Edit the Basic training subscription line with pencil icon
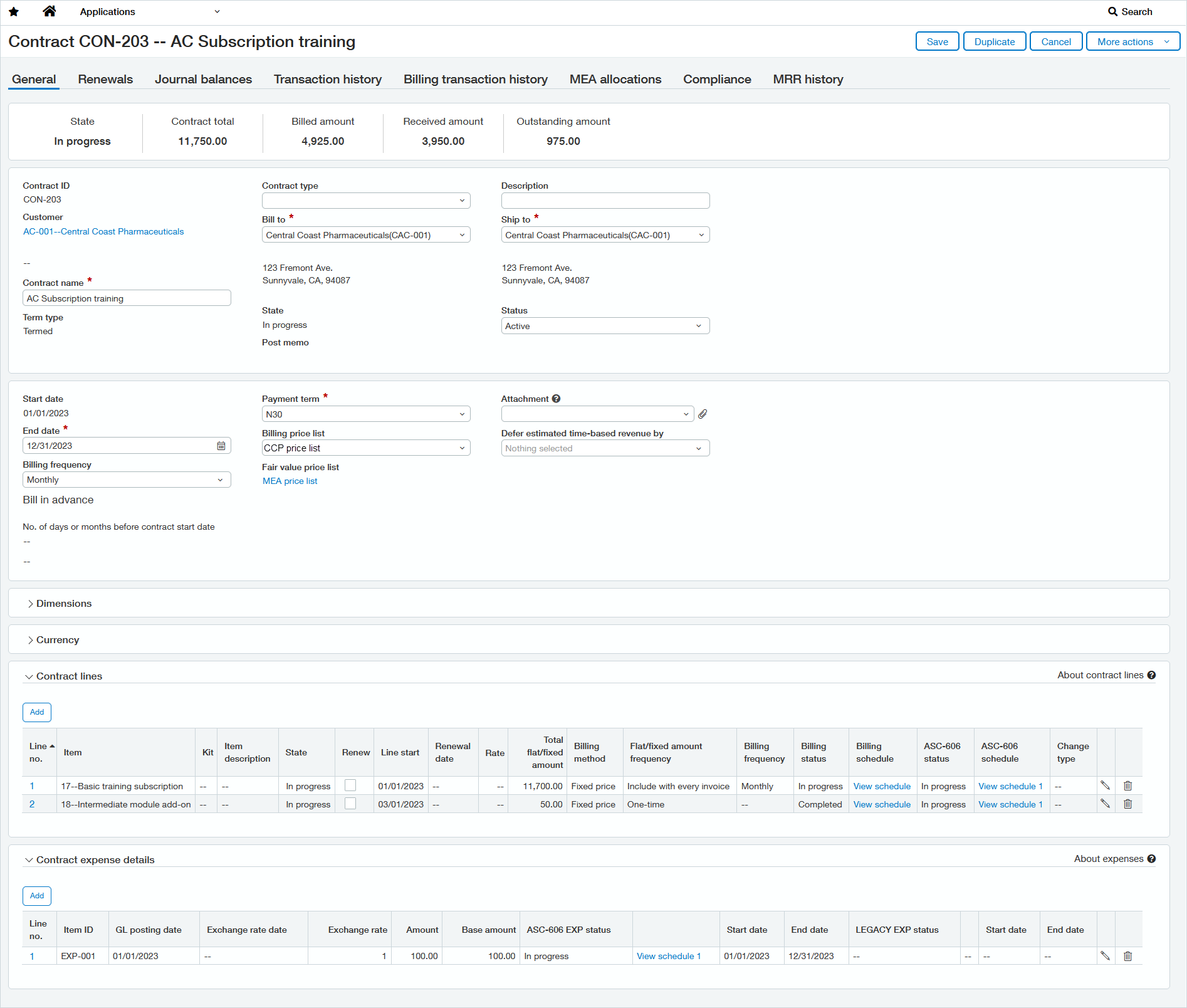 point(1106,785)
